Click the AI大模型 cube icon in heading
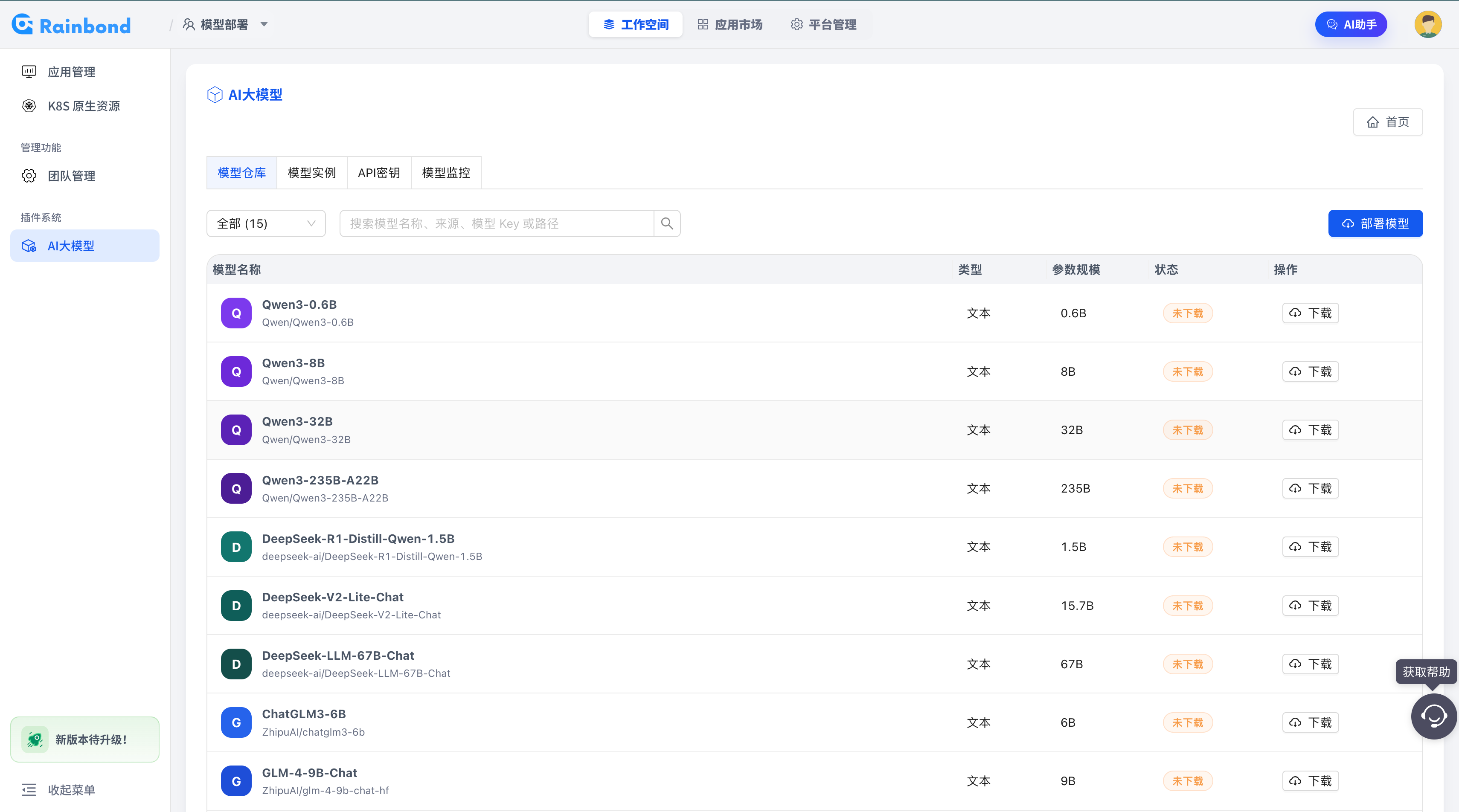Screen dimensions: 1459x812 point(215,95)
